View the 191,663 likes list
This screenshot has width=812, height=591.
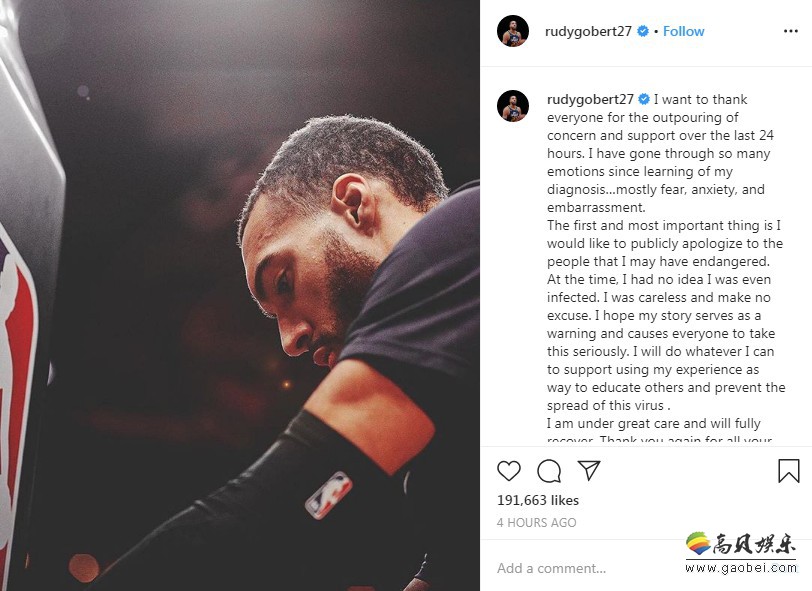(538, 500)
